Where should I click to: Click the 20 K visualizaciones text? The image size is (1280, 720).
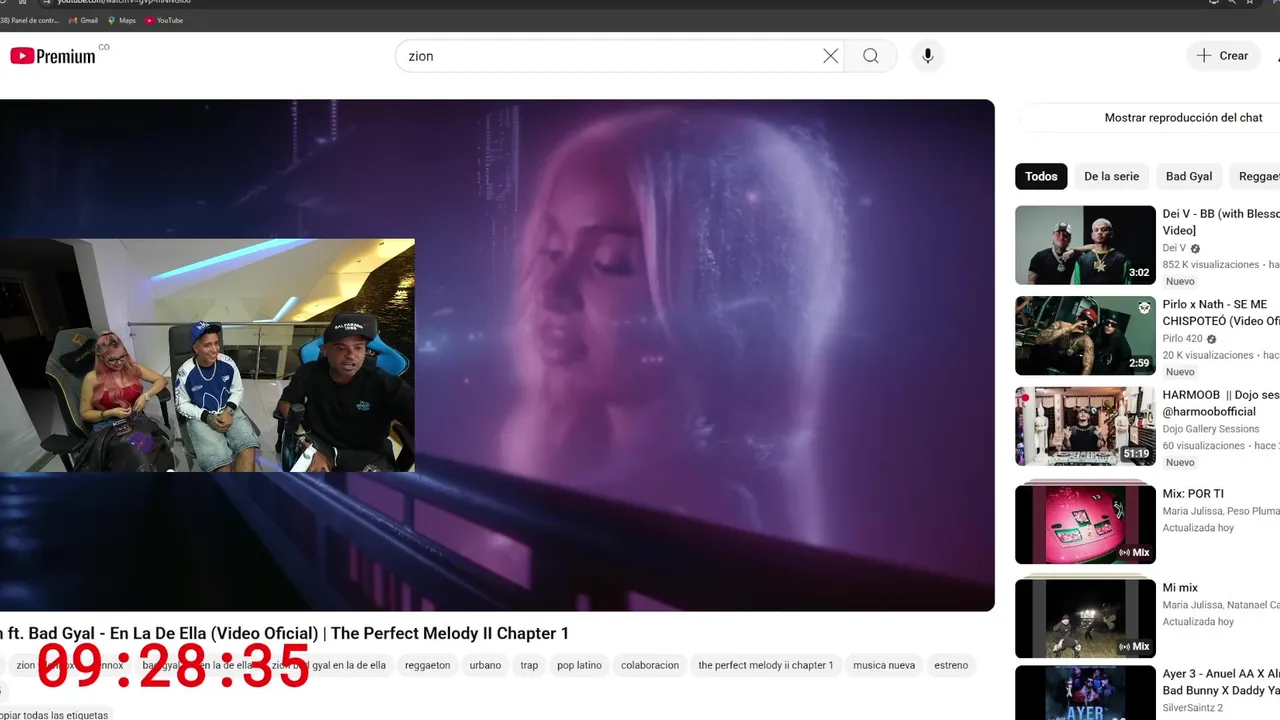(x=1207, y=355)
